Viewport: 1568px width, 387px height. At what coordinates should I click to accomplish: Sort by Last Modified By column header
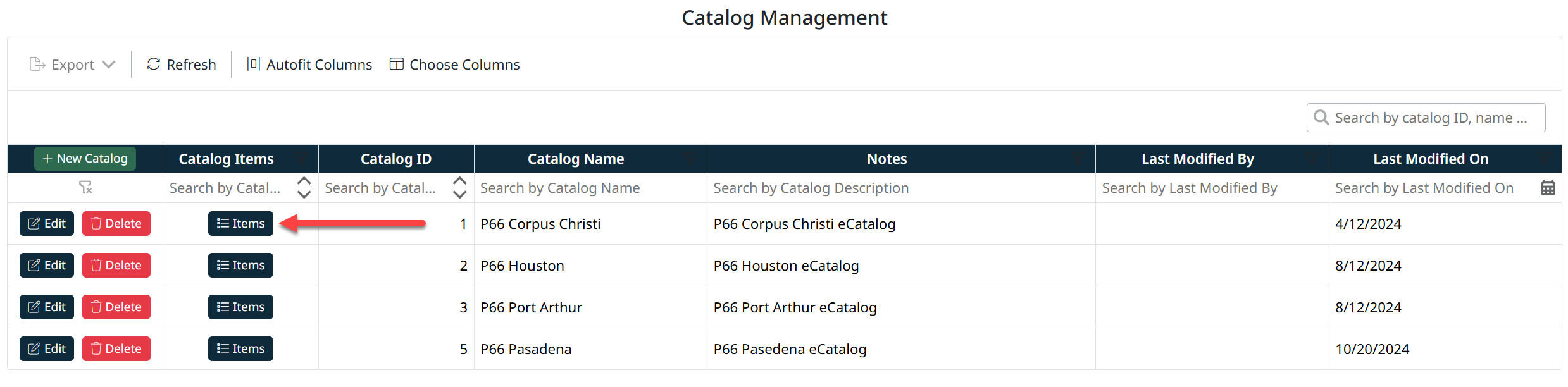coord(1197,159)
